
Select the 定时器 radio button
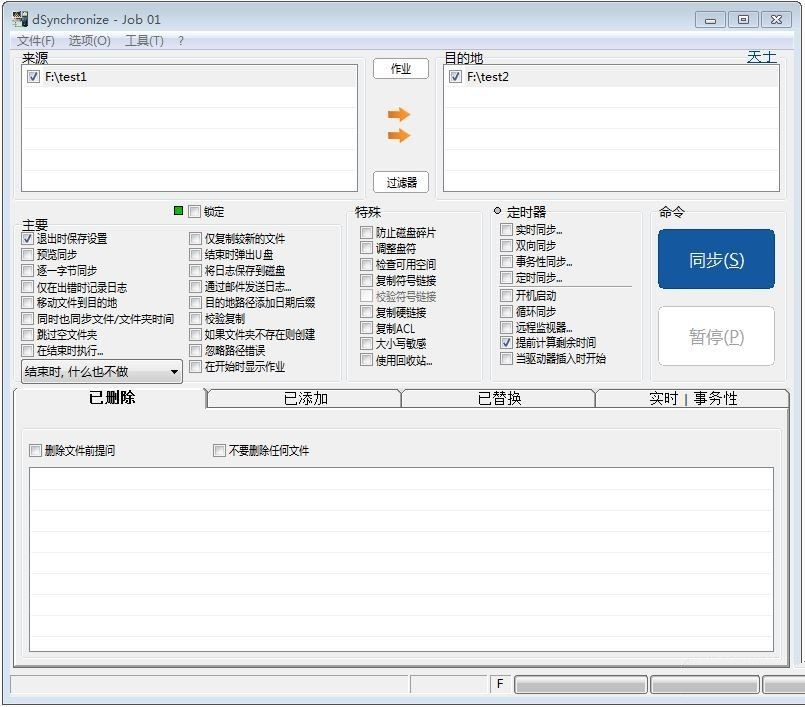click(x=497, y=211)
